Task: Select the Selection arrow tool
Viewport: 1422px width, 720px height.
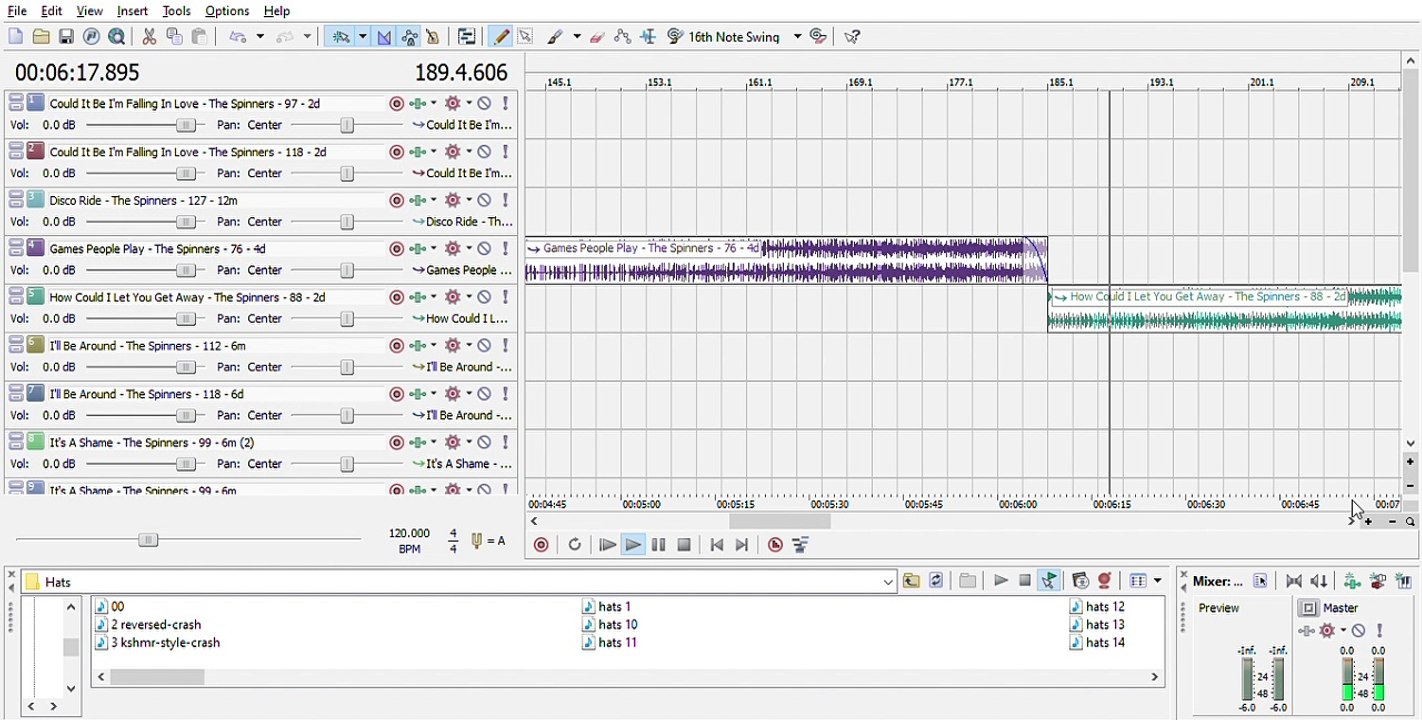Action: point(525,37)
